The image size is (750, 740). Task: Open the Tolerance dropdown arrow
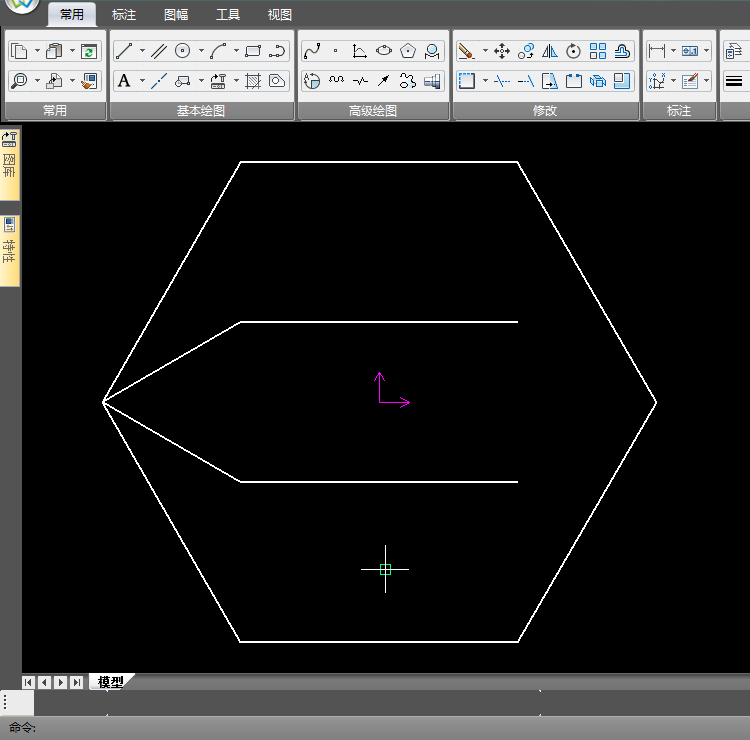pyautogui.click(x=706, y=50)
